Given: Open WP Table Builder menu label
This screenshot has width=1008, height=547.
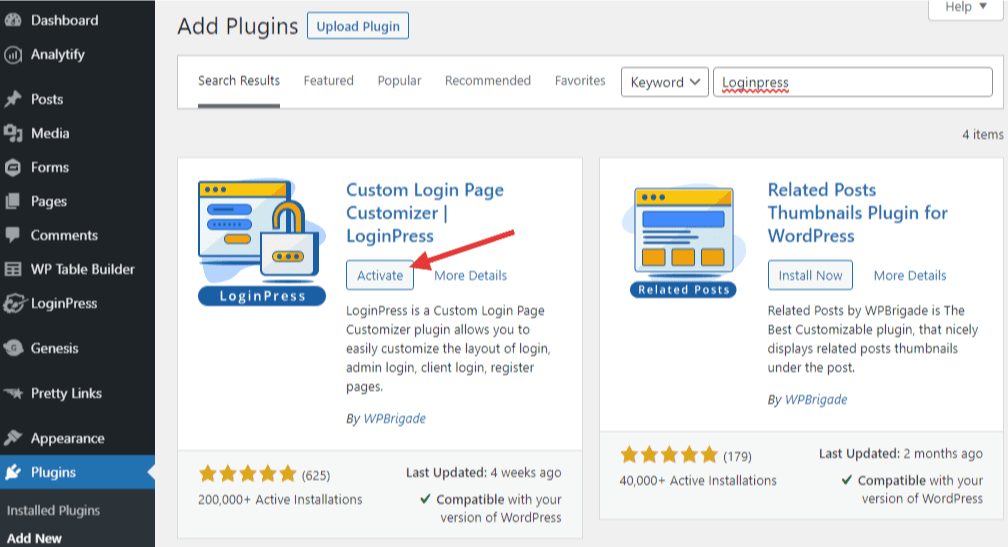Looking at the screenshot, I should pyautogui.click(x=83, y=269).
